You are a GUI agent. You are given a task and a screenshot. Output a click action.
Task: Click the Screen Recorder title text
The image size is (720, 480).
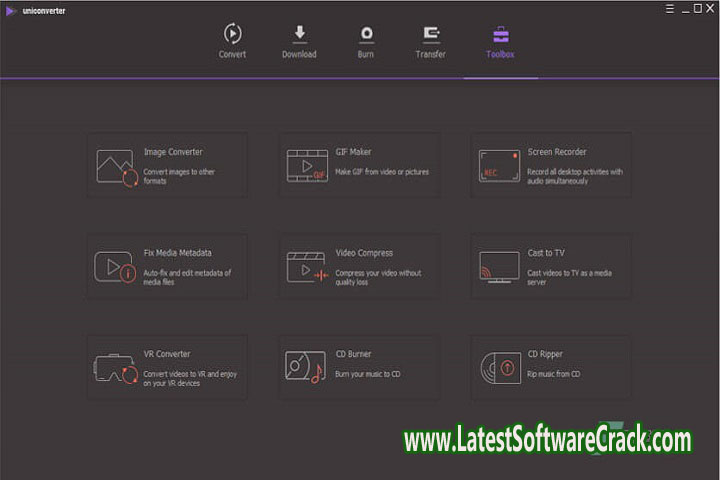pos(557,153)
